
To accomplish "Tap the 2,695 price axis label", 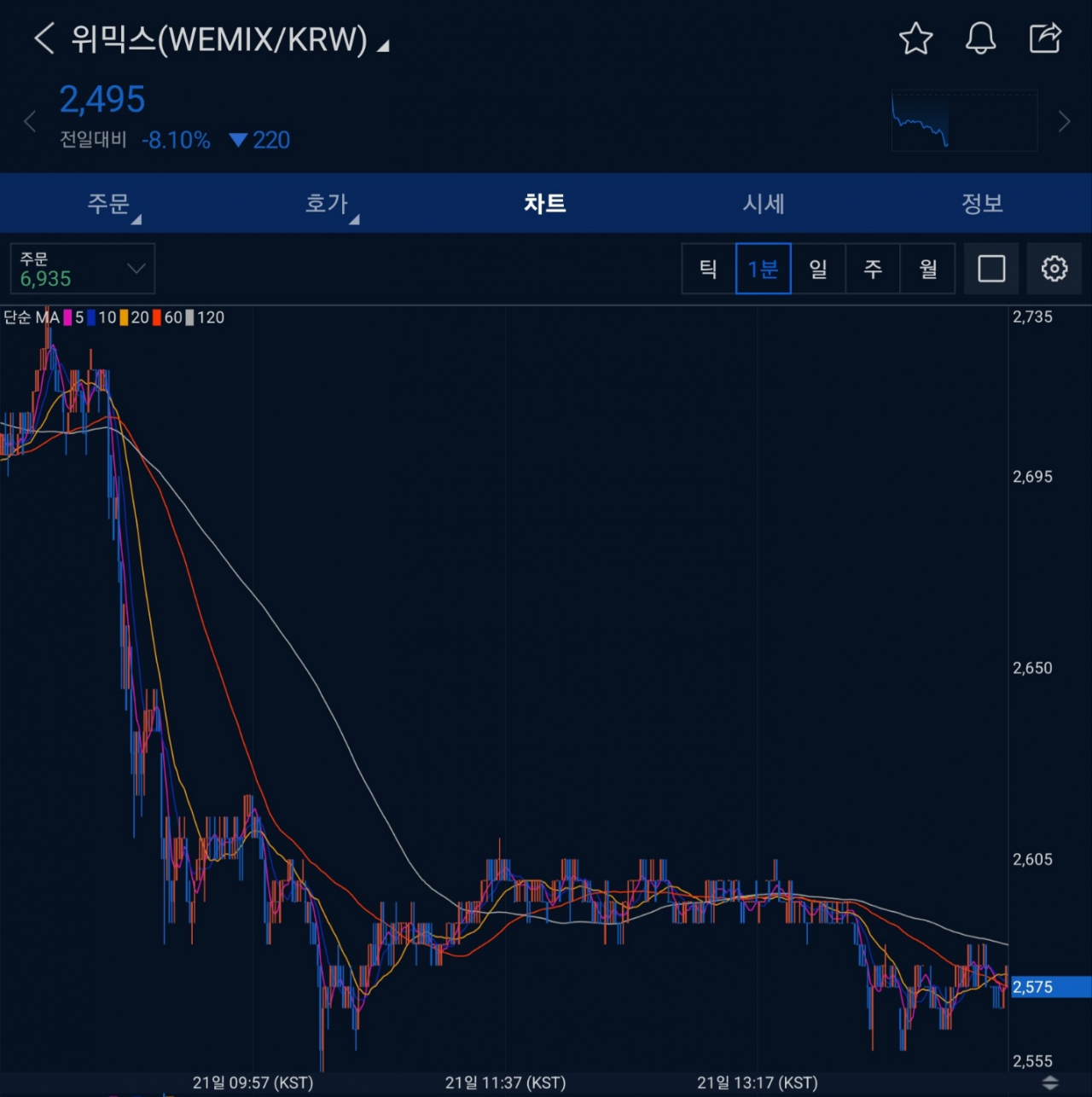I will pyautogui.click(x=1032, y=476).
